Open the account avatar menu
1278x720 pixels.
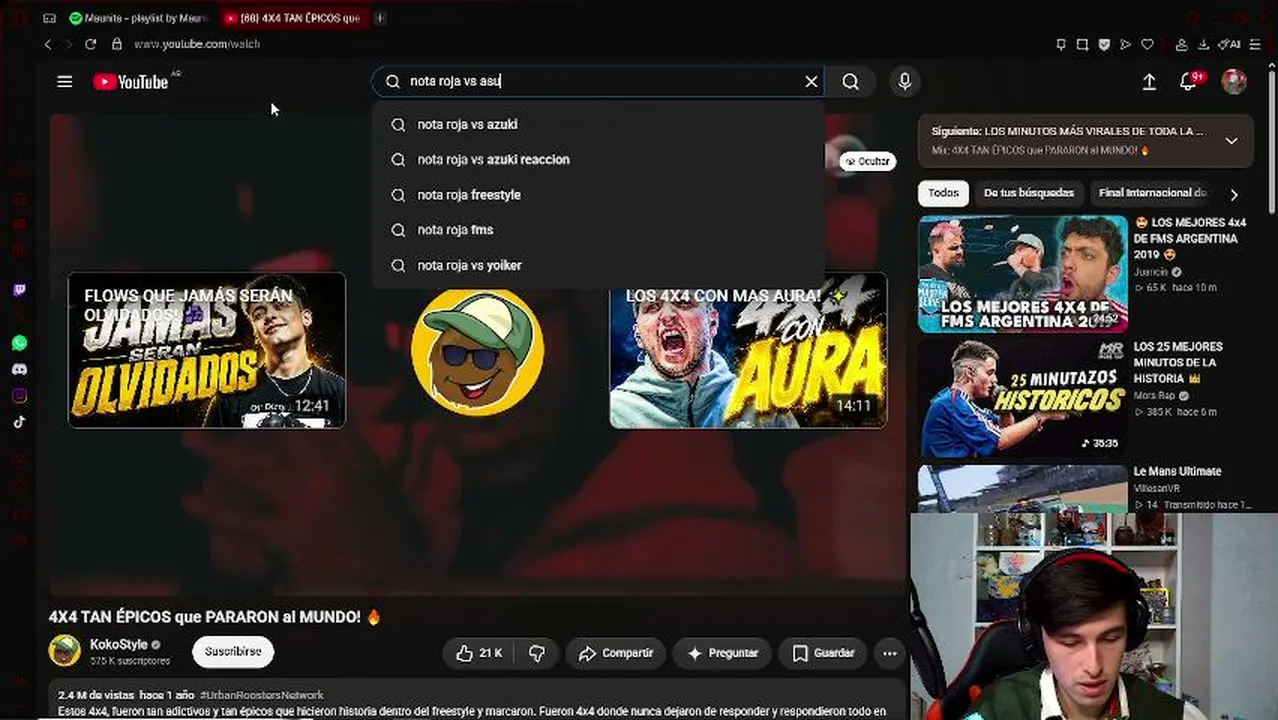click(x=1234, y=82)
